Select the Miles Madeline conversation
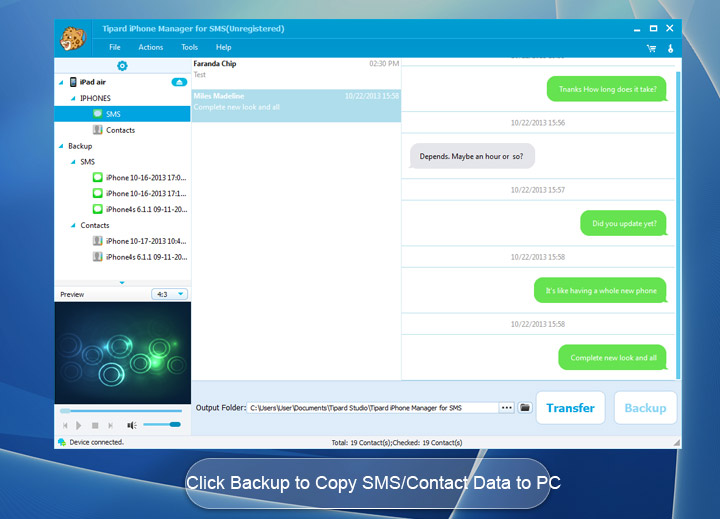Image resolution: width=720 pixels, height=519 pixels. point(296,106)
